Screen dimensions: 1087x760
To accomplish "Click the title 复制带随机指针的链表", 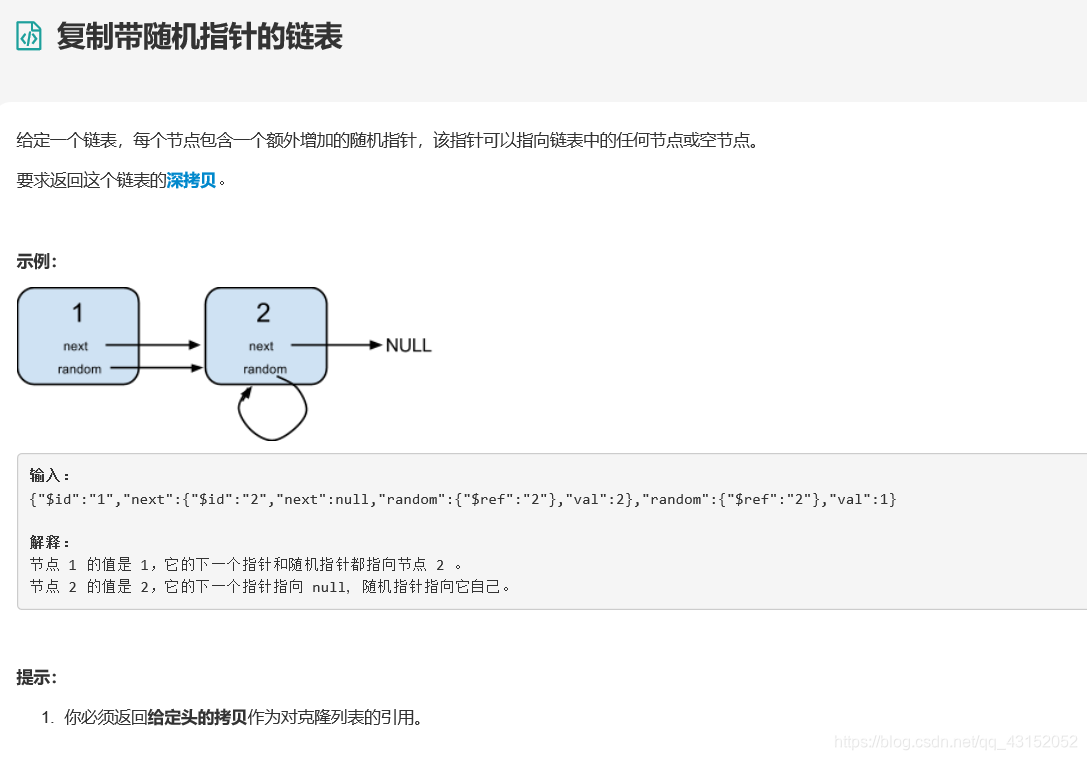I will point(200,36).
